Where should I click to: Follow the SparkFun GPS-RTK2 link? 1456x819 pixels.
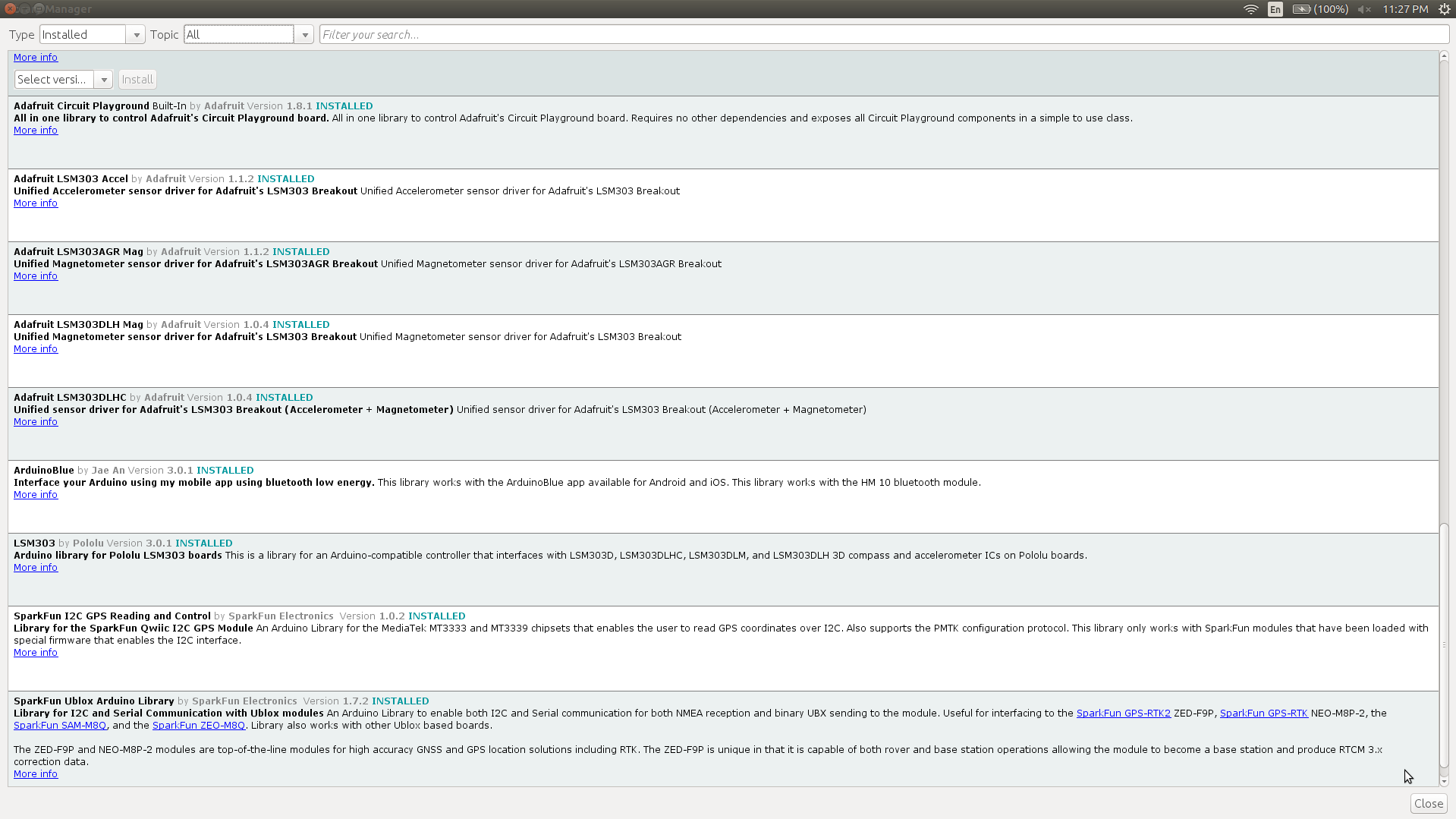tap(1123, 713)
